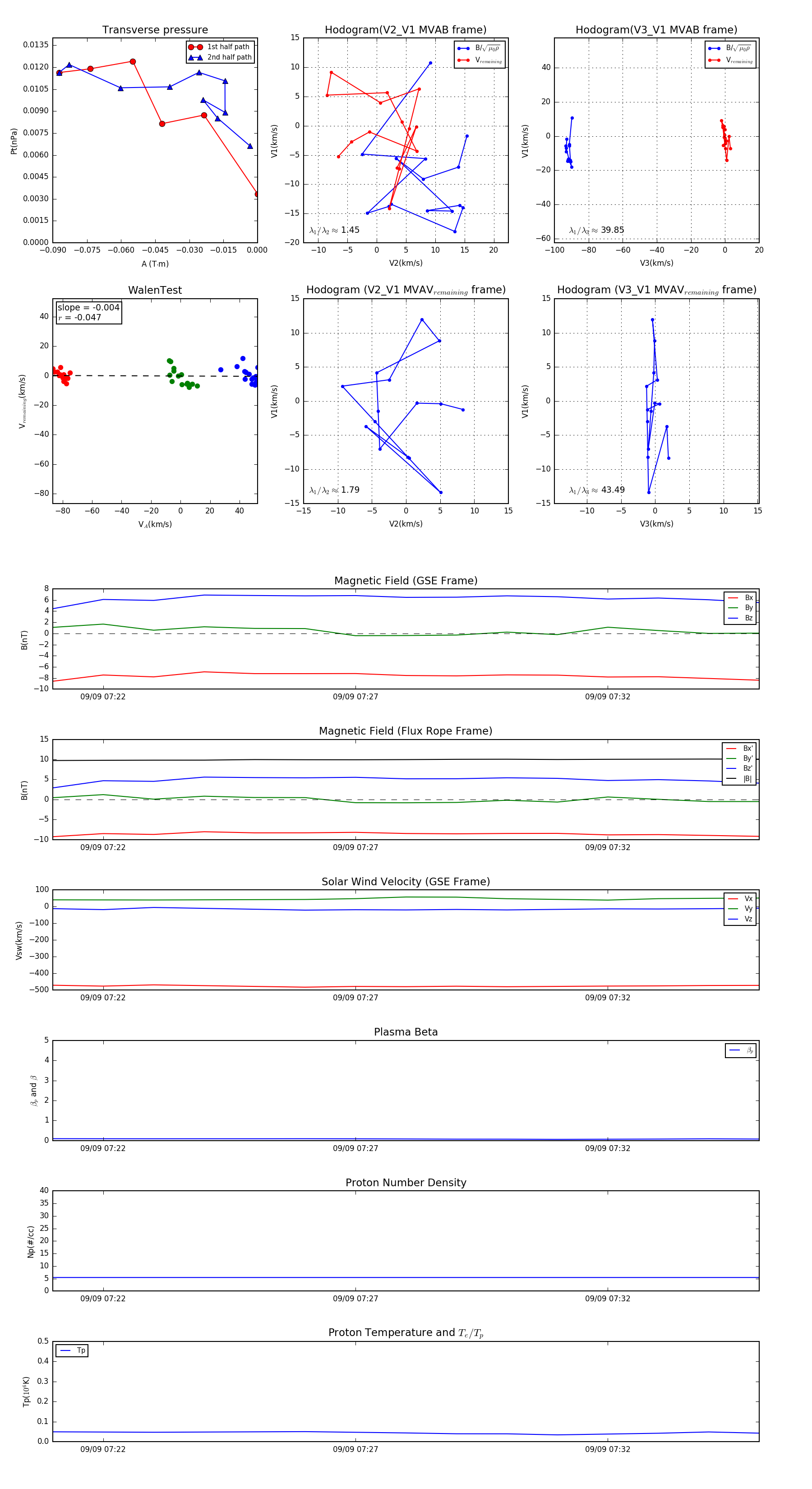
Task: Click the eigenvalue ratio annotation reading 1.79
Action: [x=334, y=490]
